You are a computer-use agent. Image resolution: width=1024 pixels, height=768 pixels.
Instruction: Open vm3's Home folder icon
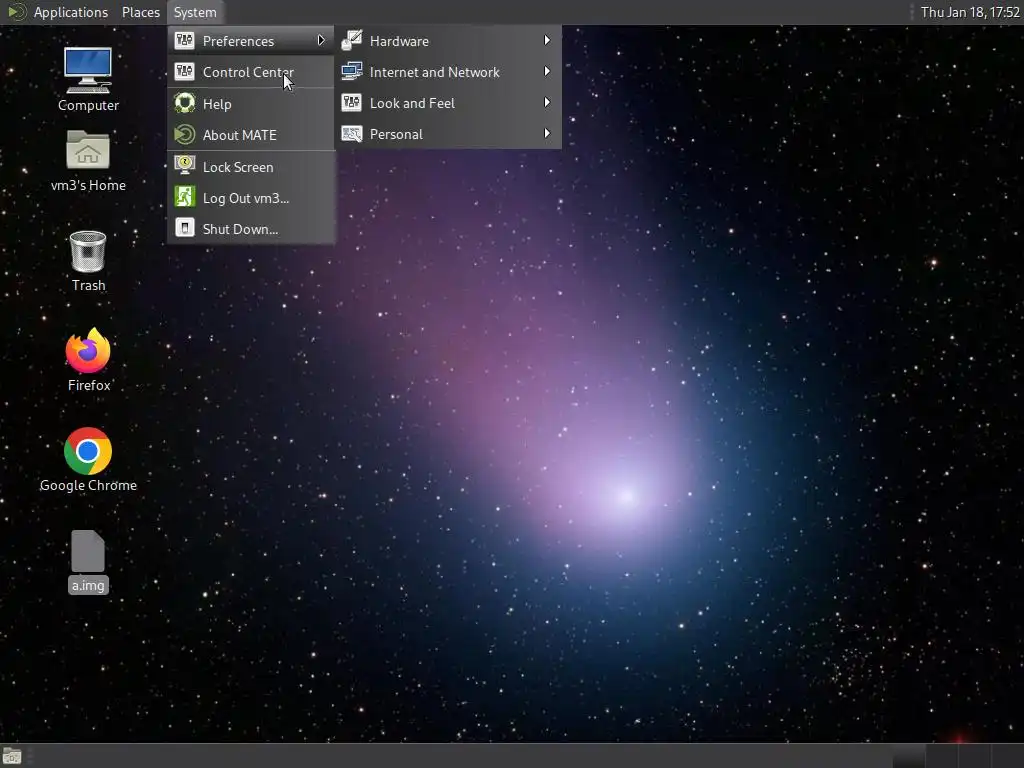pos(88,150)
